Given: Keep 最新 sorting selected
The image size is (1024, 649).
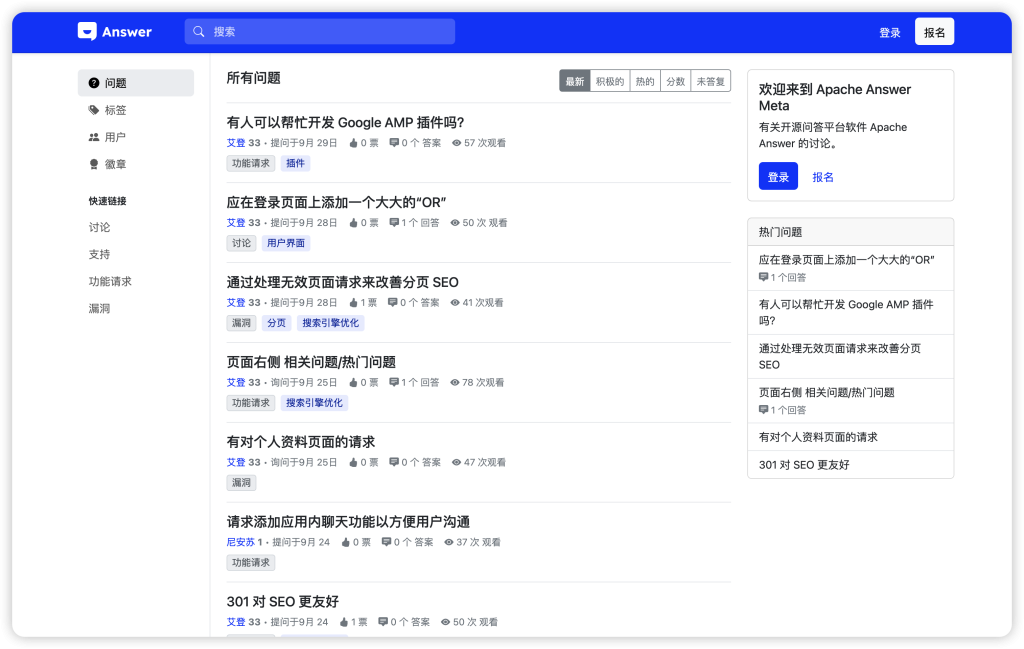Looking at the screenshot, I should (574, 79).
